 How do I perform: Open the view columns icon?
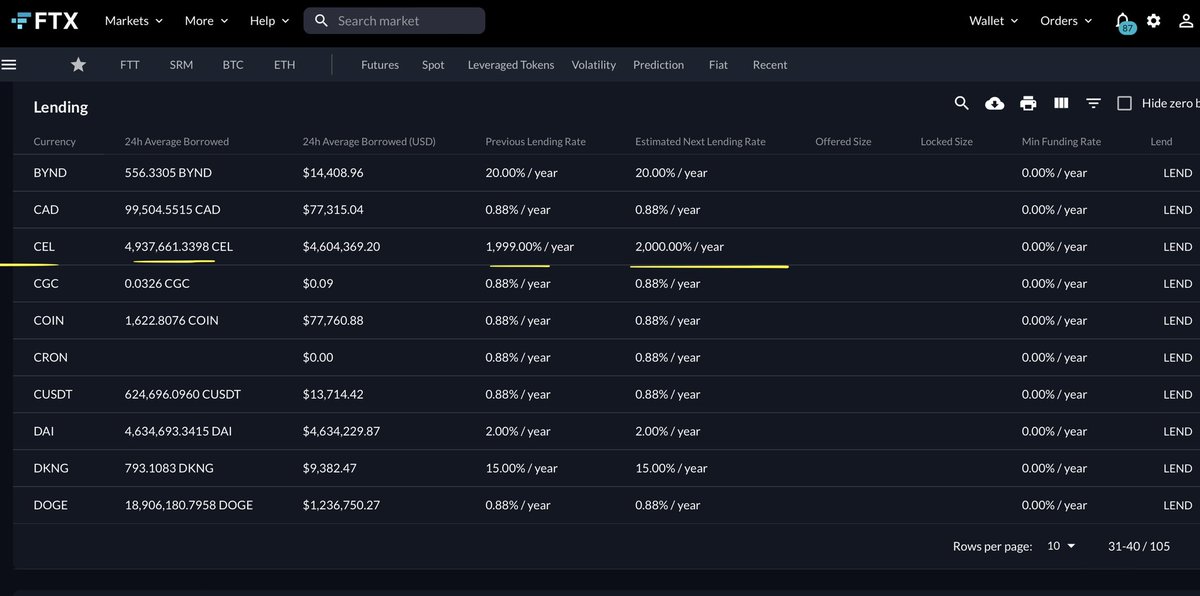[1061, 103]
